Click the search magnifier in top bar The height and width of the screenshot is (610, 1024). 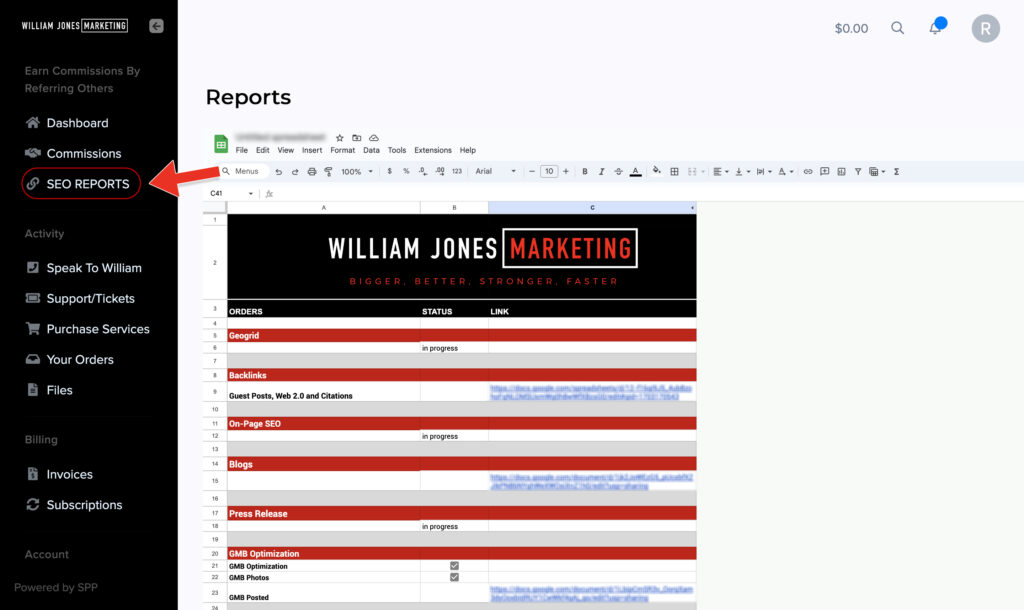(897, 28)
